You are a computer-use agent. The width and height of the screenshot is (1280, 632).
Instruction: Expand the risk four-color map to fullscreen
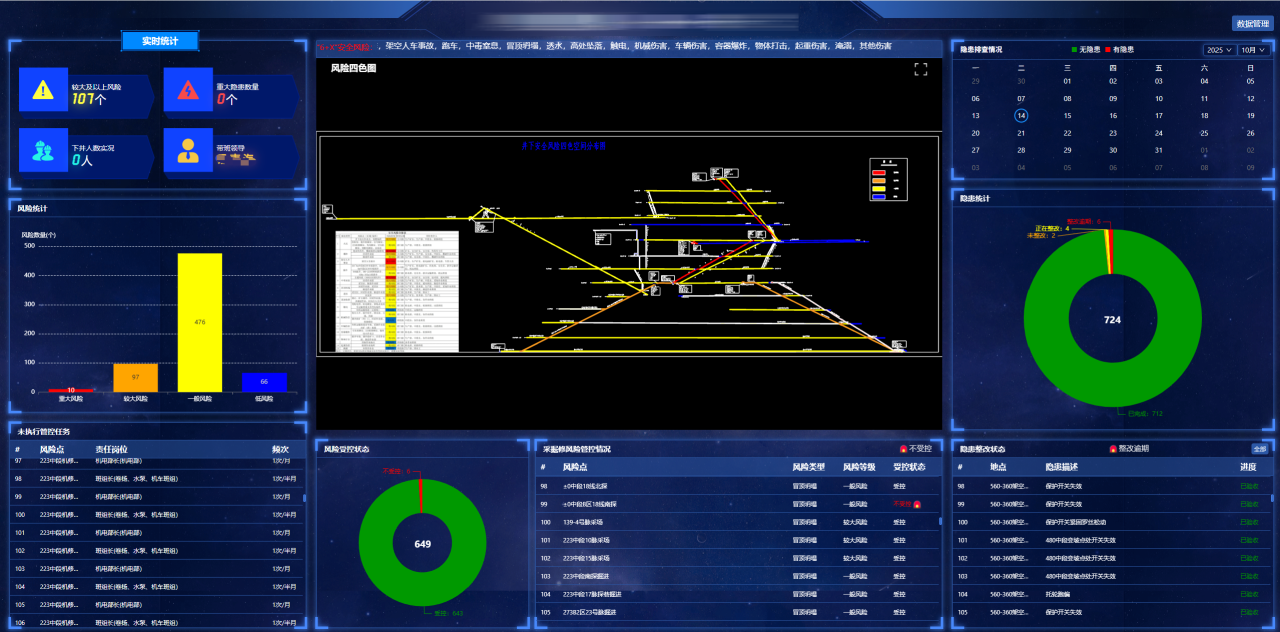click(x=921, y=69)
